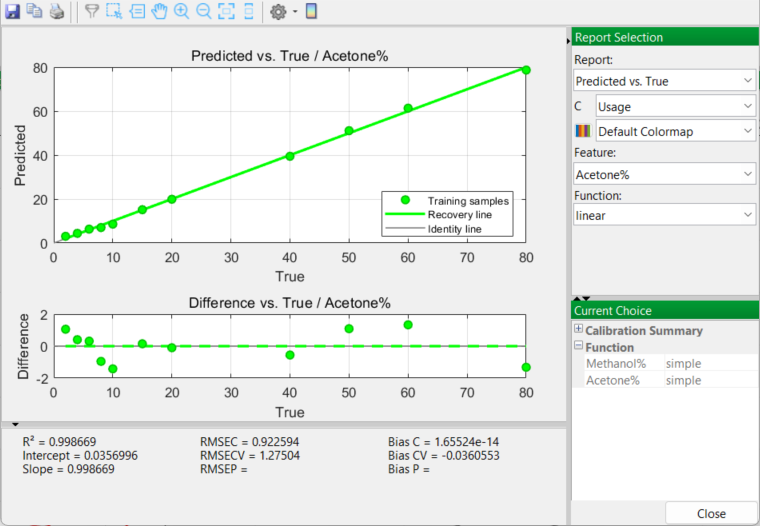Collapse the Function tree node
The image size is (760, 526).
(x=579, y=347)
